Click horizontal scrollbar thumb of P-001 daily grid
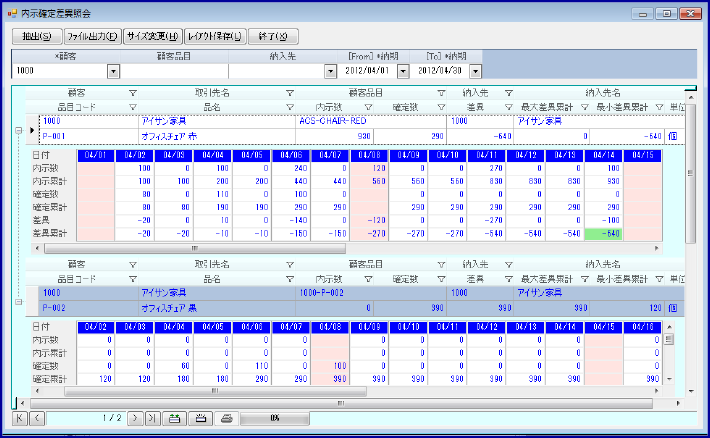The height and width of the screenshot is (438, 710). pos(195,248)
